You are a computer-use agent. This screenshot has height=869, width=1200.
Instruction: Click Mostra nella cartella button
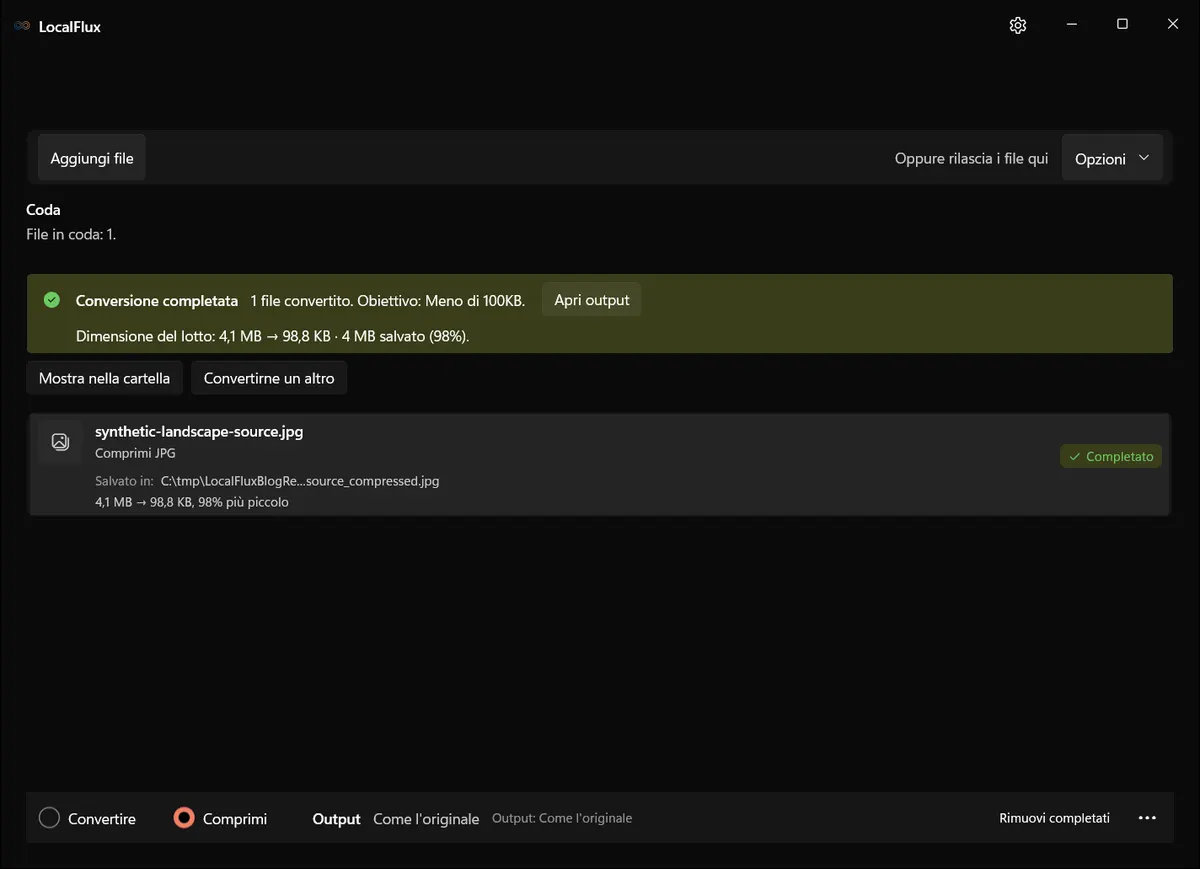[x=105, y=378]
